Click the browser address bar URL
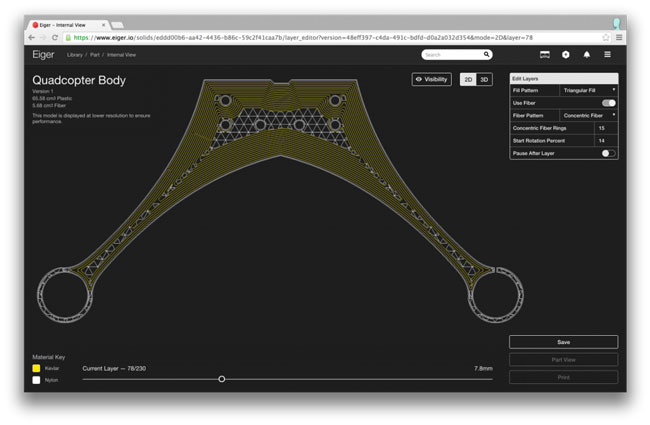 coord(303,37)
